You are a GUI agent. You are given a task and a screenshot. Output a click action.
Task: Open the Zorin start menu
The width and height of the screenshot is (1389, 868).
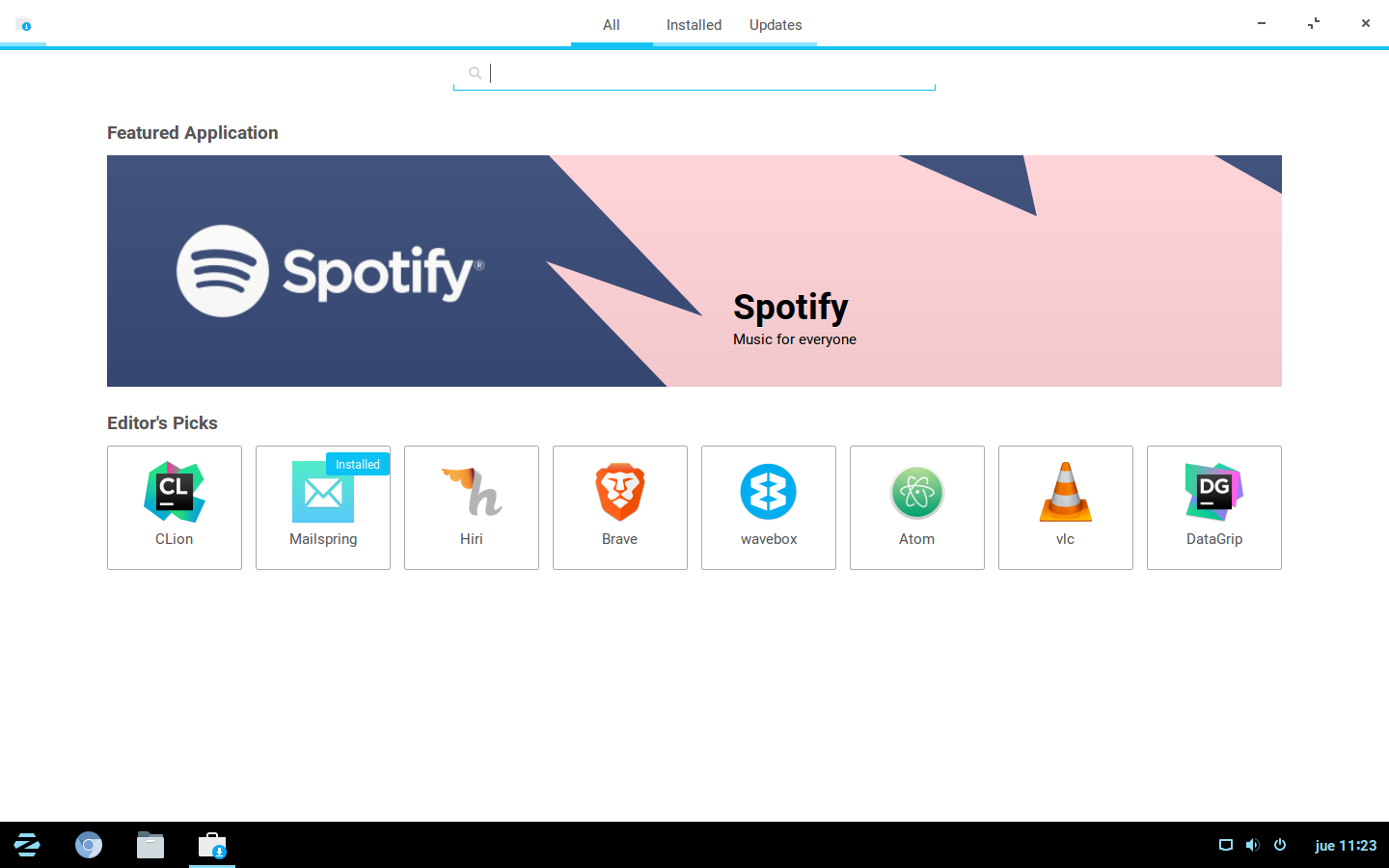(x=27, y=846)
